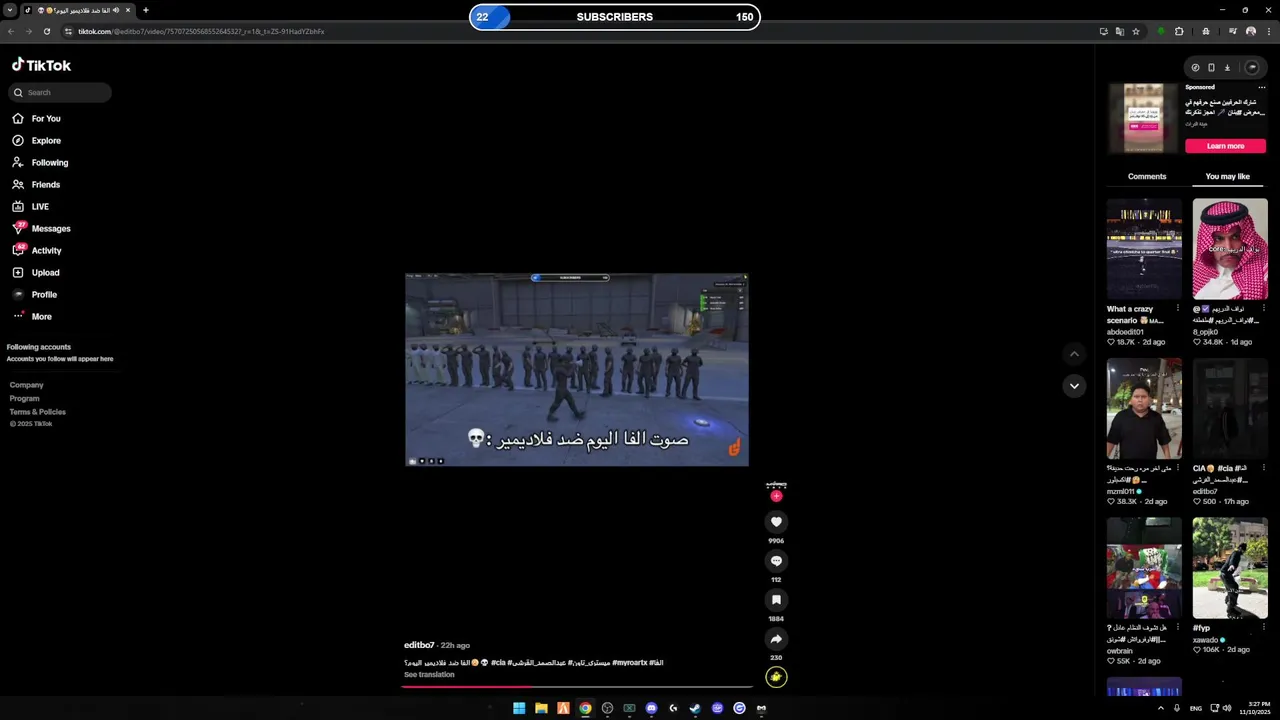Click Chrome back navigation arrow
1280x720 pixels.
[11, 31]
